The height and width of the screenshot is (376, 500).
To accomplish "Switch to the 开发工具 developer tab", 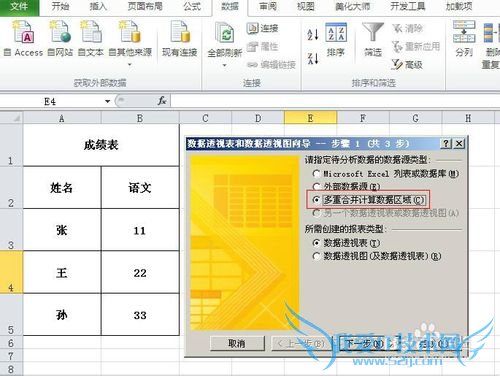I will [x=408, y=7].
